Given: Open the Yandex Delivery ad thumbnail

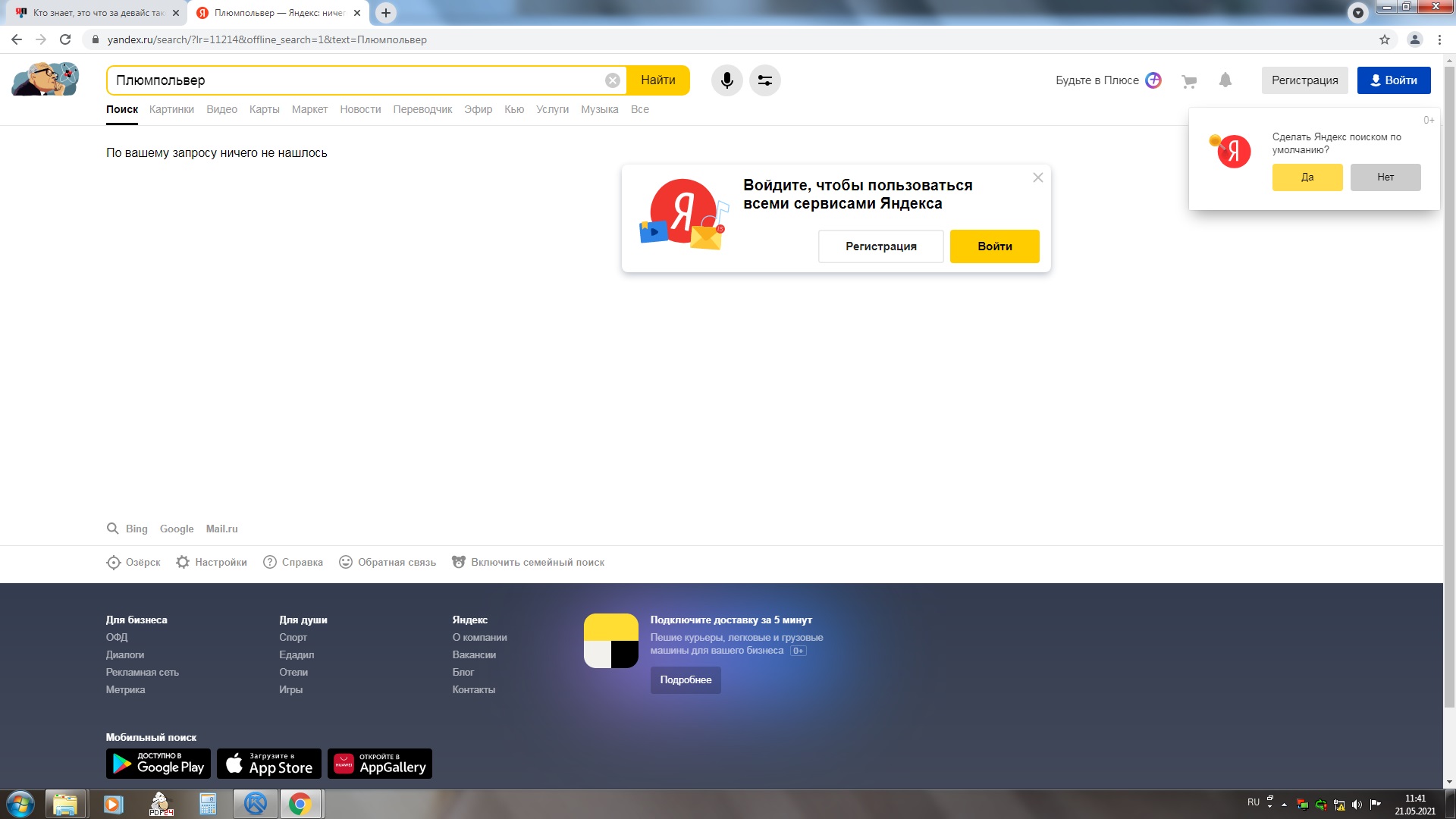Looking at the screenshot, I should tap(611, 641).
